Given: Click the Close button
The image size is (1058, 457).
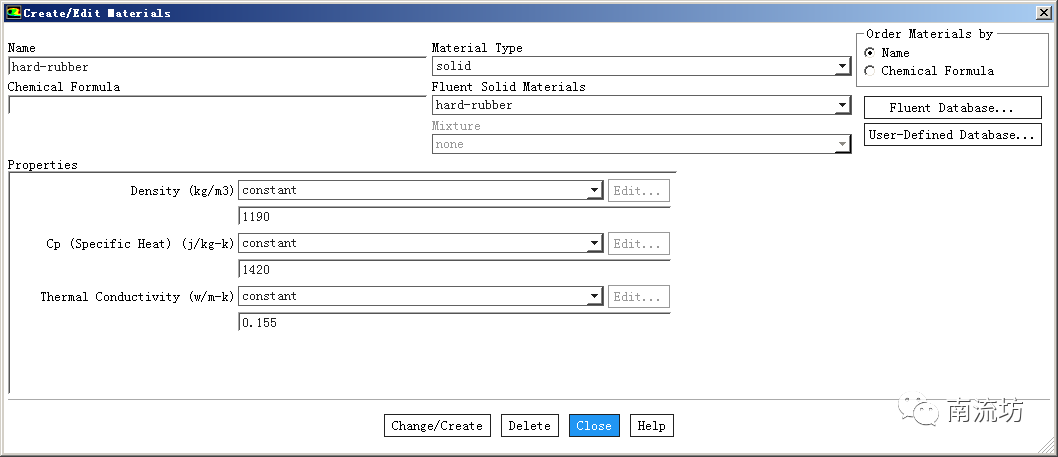Looking at the screenshot, I should coord(594,426).
